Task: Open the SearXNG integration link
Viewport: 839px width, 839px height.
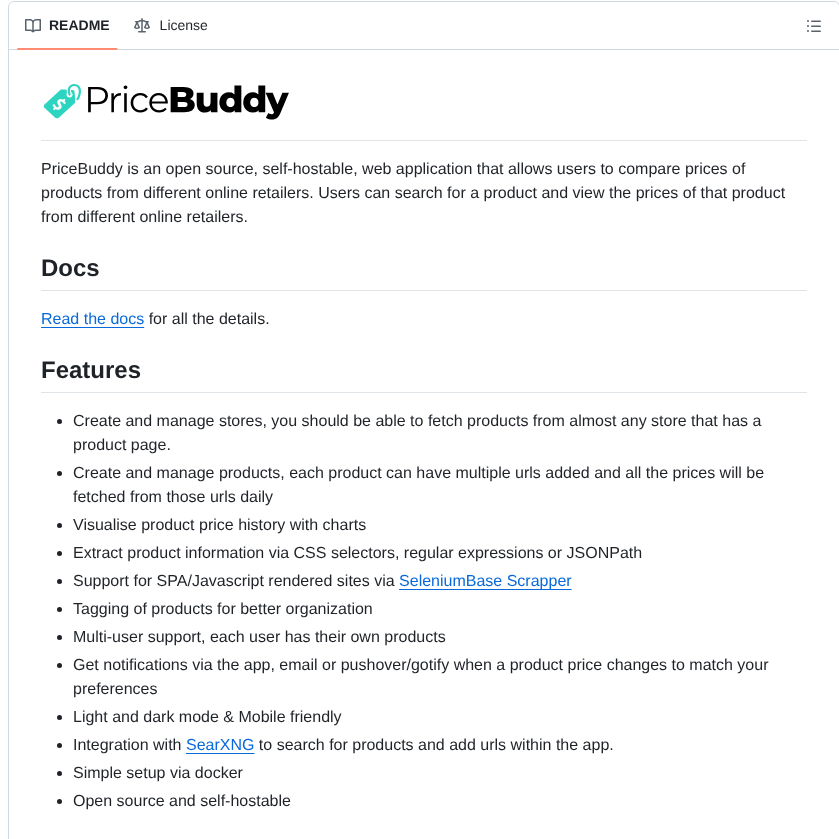Action: click(220, 744)
